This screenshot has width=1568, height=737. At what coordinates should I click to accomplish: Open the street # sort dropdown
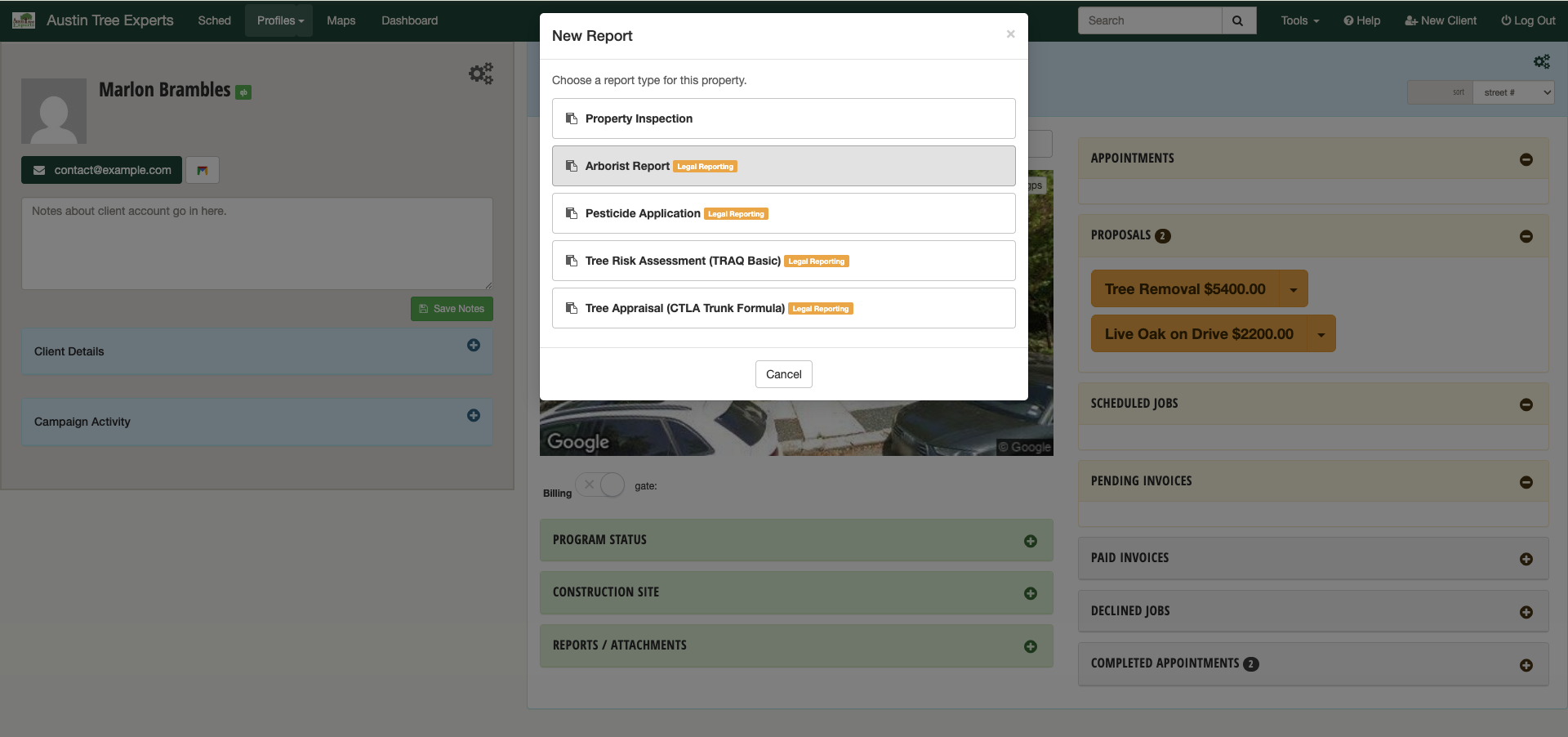pyautogui.click(x=1513, y=92)
